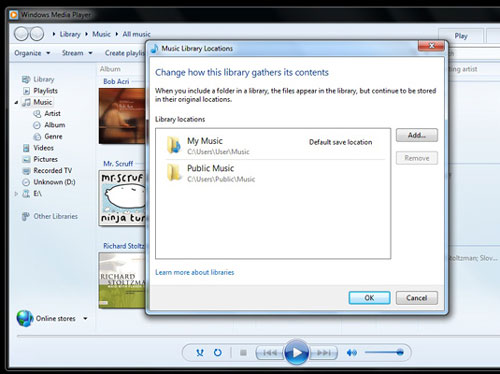Click the Videos icon in the sidebar
The width and height of the screenshot is (500, 374).
pyautogui.click(x=26, y=148)
